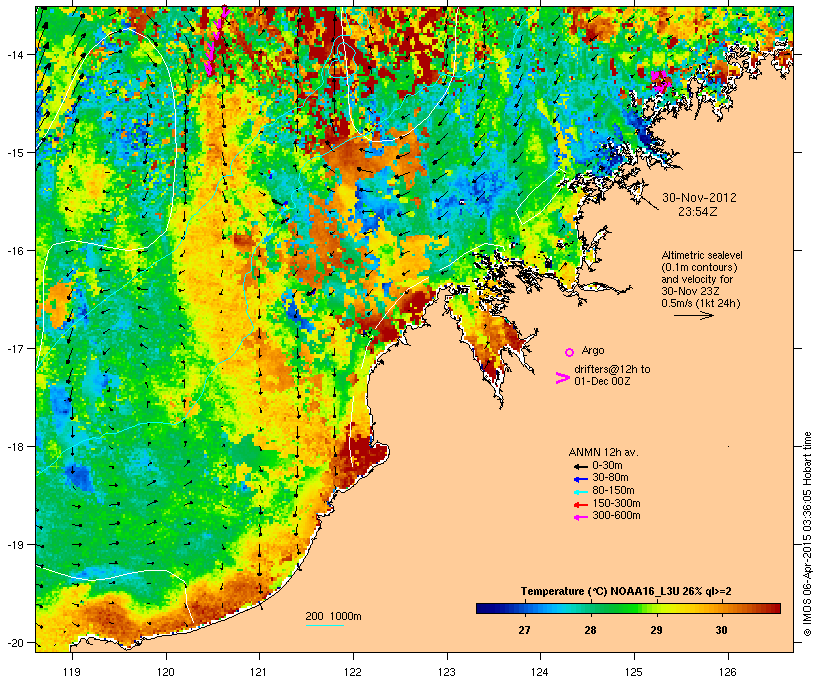Click the '150-300m' depth label
Image resolution: width=820 pixels, height=680 pixels.
click(x=616, y=503)
